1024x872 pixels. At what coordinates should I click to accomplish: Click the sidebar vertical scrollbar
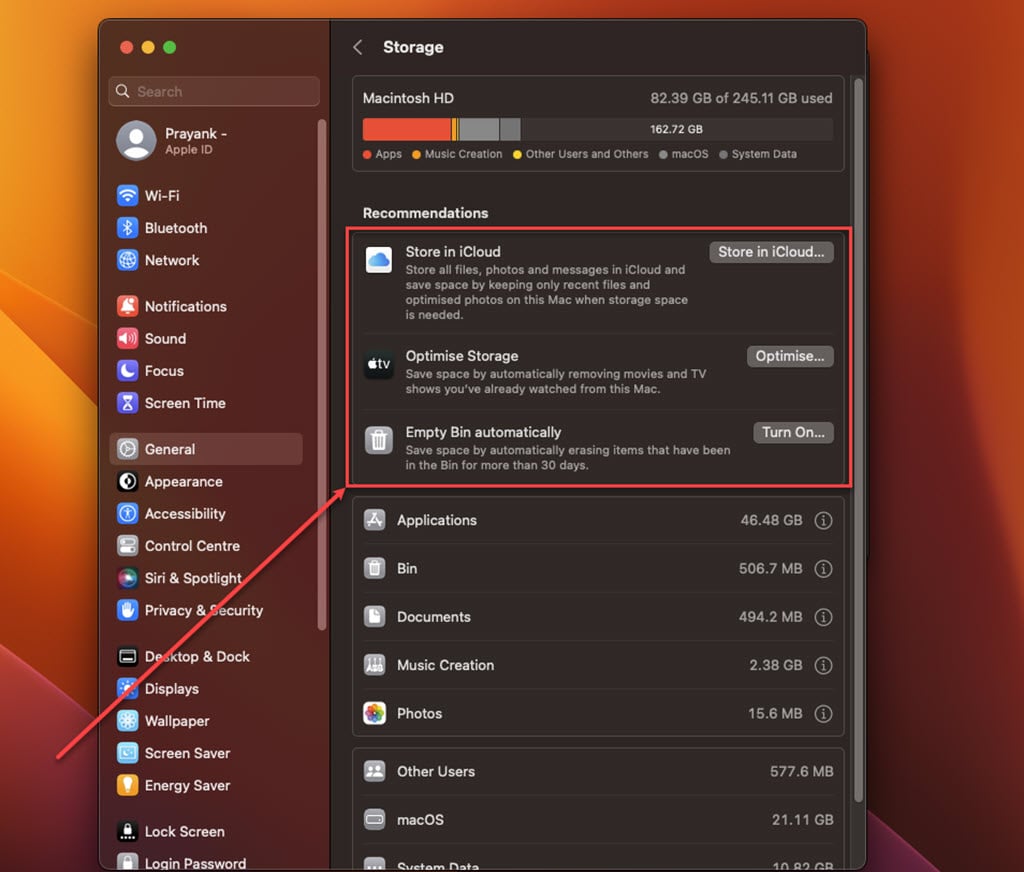tap(322, 374)
